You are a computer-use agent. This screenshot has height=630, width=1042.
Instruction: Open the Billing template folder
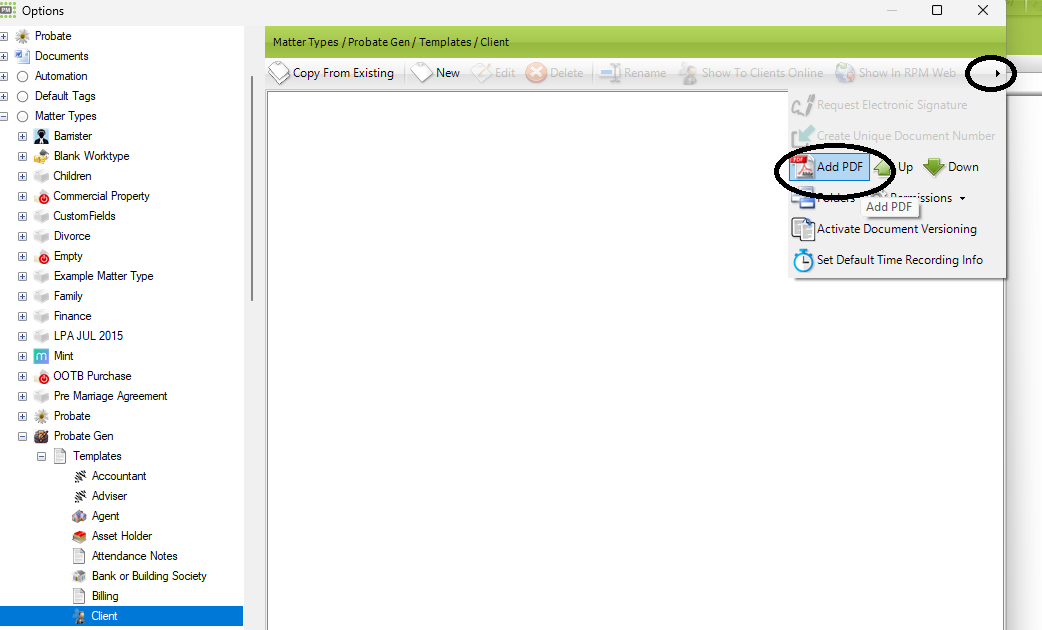click(x=105, y=595)
